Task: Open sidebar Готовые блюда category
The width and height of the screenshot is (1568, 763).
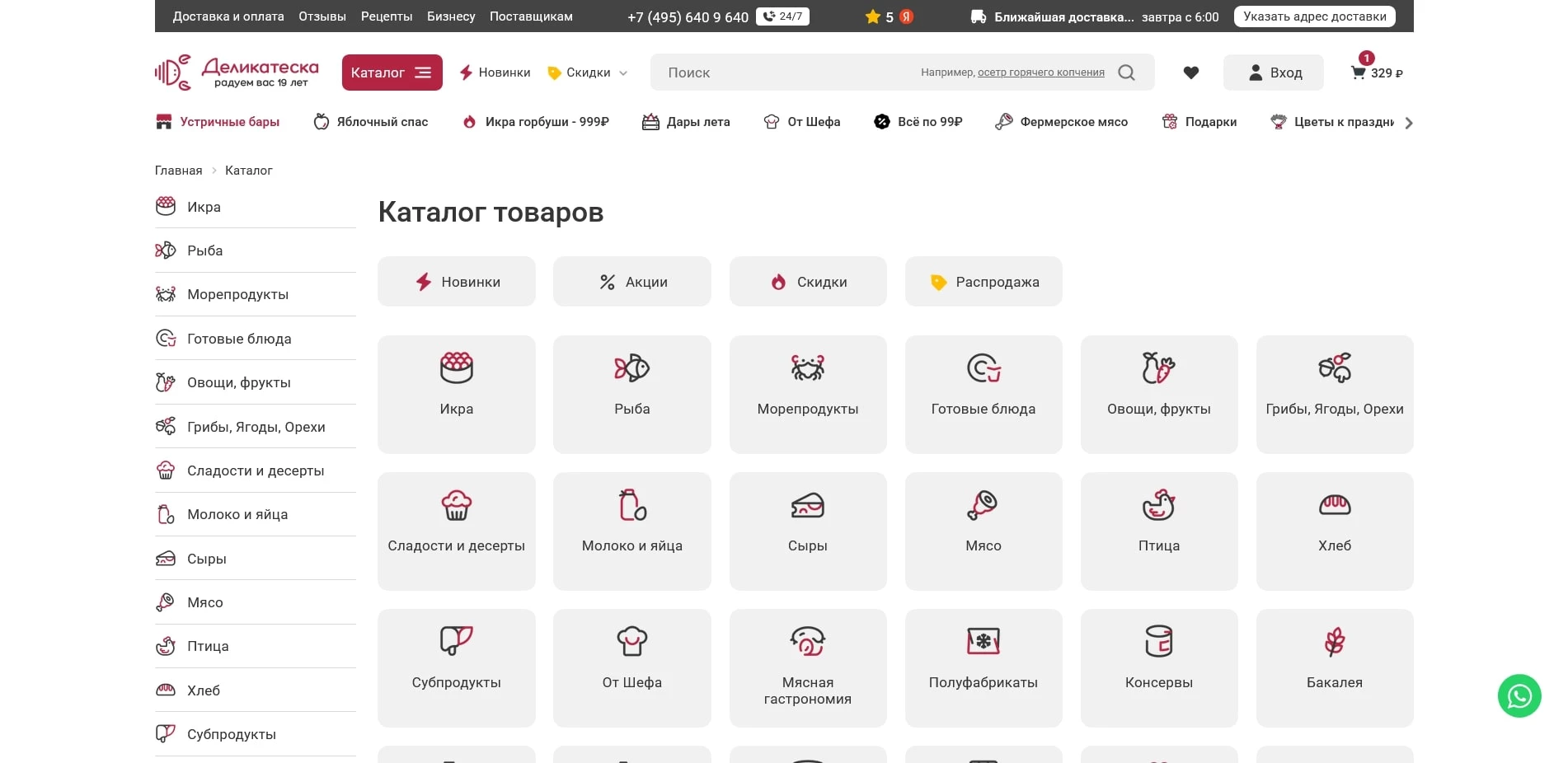Action: point(240,338)
